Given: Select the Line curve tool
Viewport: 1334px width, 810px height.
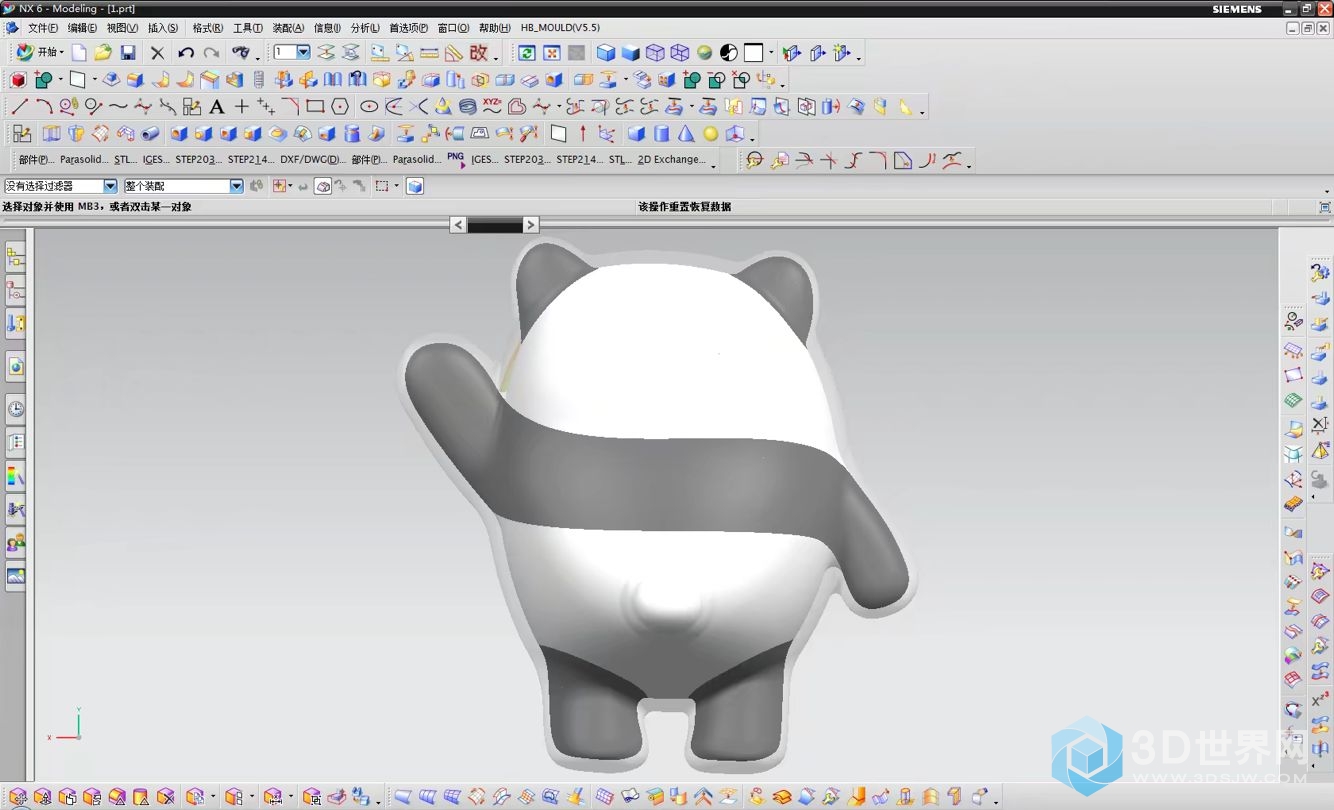Looking at the screenshot, I should (19, 106).
